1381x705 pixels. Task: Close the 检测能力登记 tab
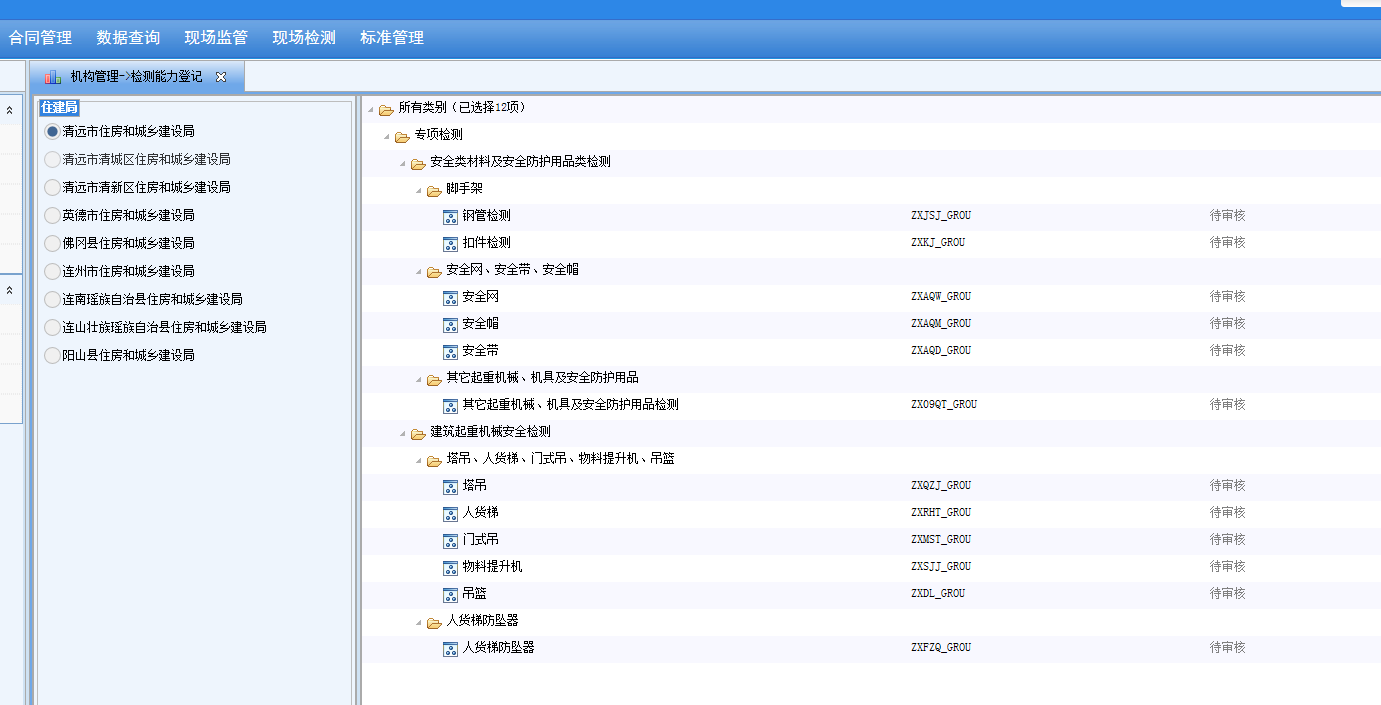(221, 77)
